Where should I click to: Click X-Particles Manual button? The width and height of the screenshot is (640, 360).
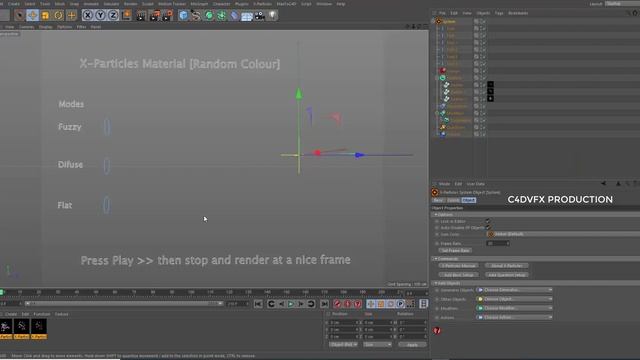tap(459, 266)
